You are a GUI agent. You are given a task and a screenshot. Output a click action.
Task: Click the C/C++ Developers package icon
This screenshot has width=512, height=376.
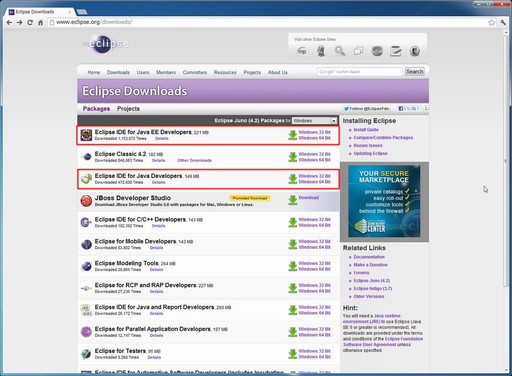(86, 222)
